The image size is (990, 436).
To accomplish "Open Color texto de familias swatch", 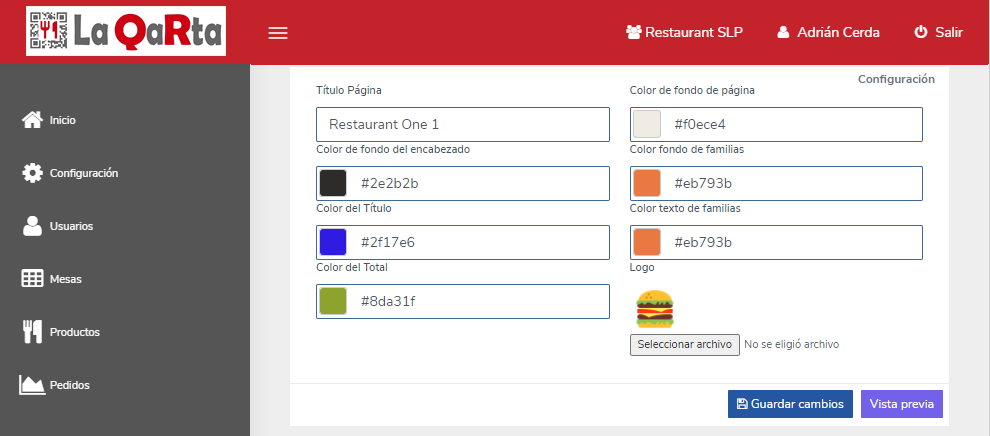I will click(x=647, y=242).
